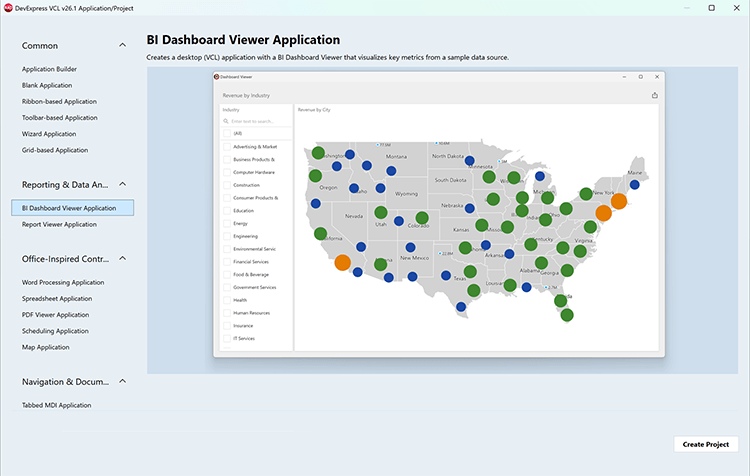
Task: Select Tabbed MDI Application template
Action: (56, 405)
